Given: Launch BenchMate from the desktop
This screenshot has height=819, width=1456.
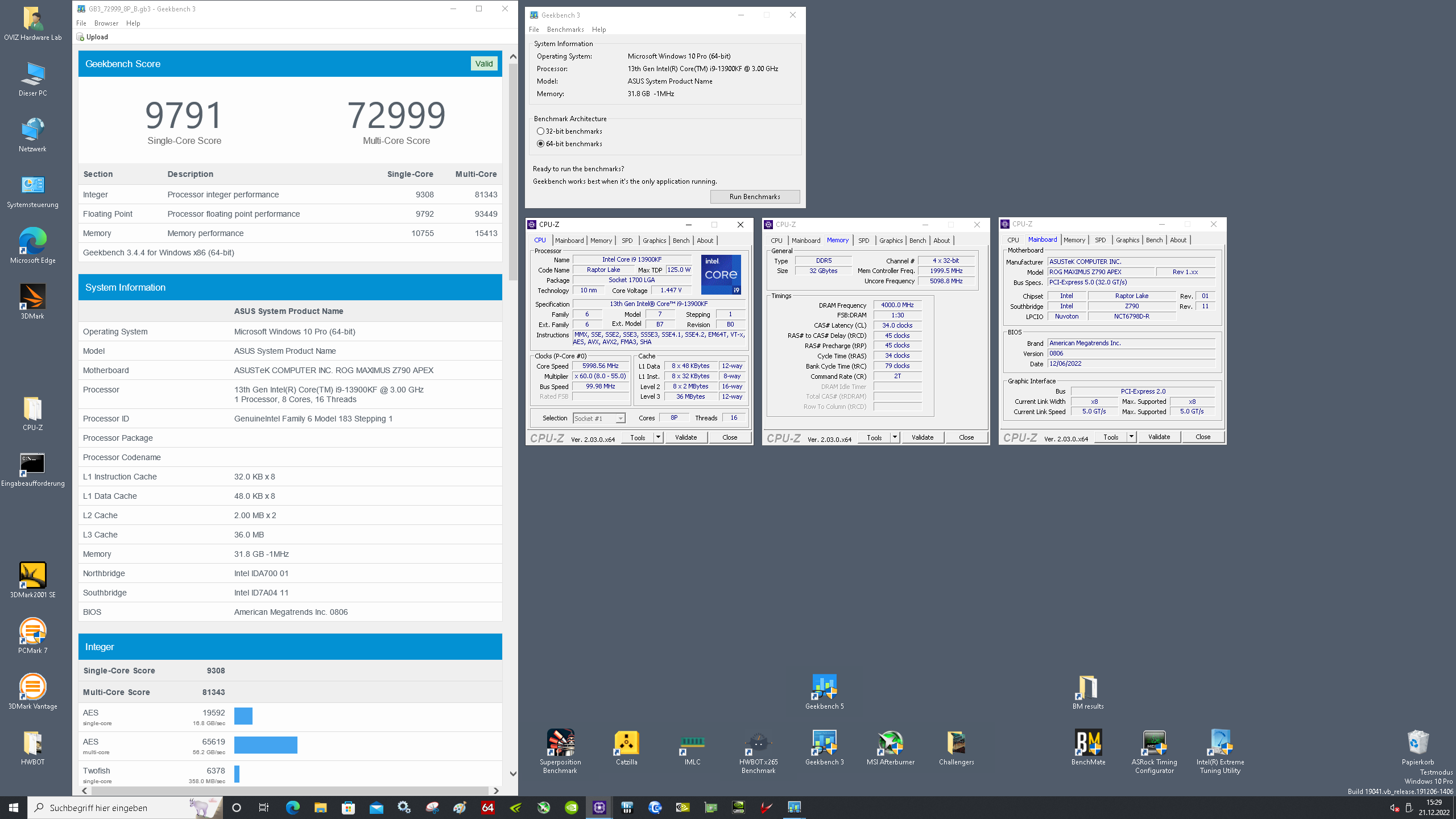Looking at the screenshot, I should [x=1088, y=748].
